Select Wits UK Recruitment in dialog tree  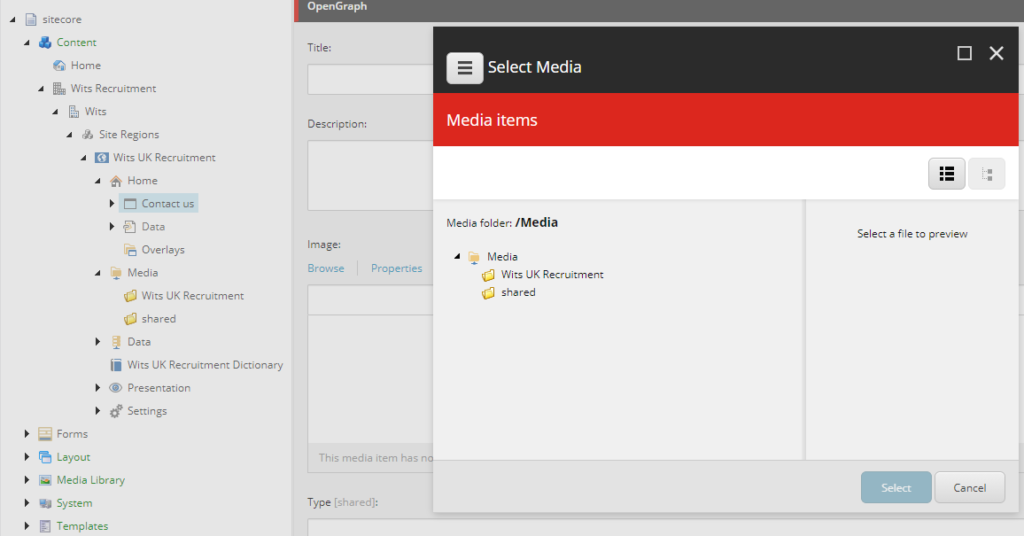552,275
